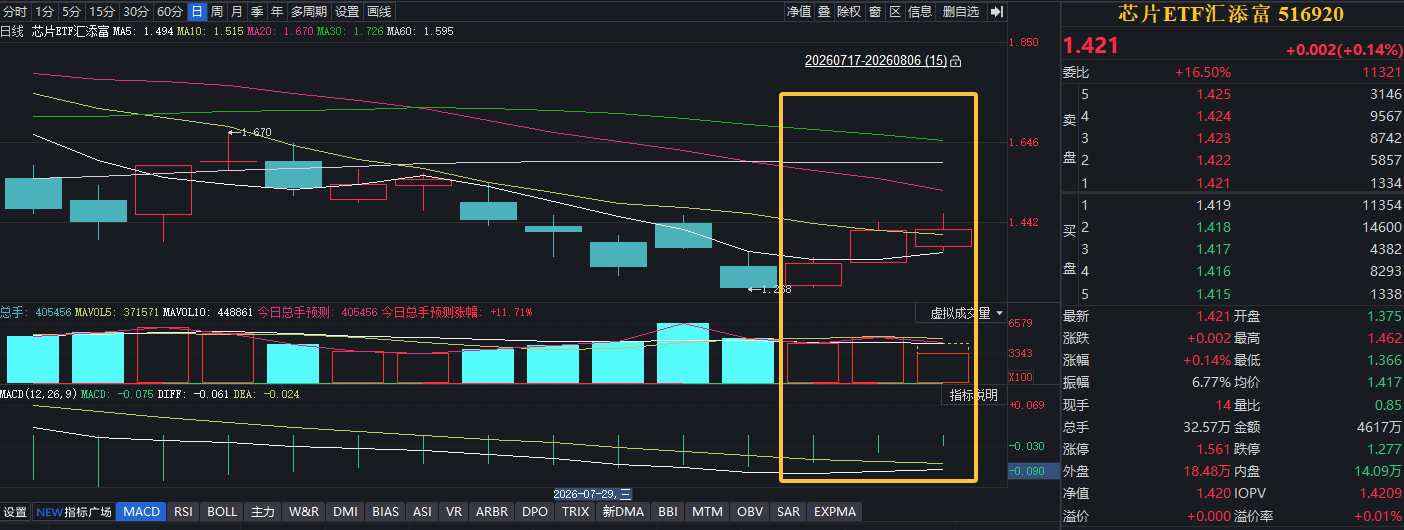Select the SAR indicator tab

click(789, 512)
